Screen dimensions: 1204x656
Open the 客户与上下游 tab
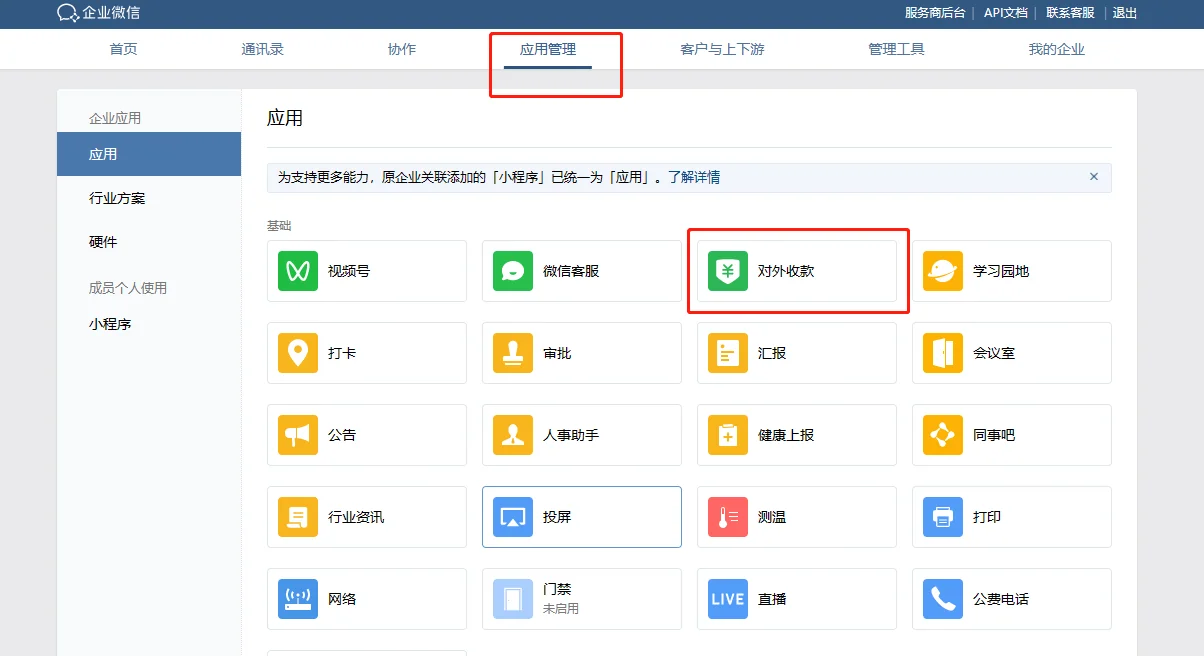click(x=722, y=49)
